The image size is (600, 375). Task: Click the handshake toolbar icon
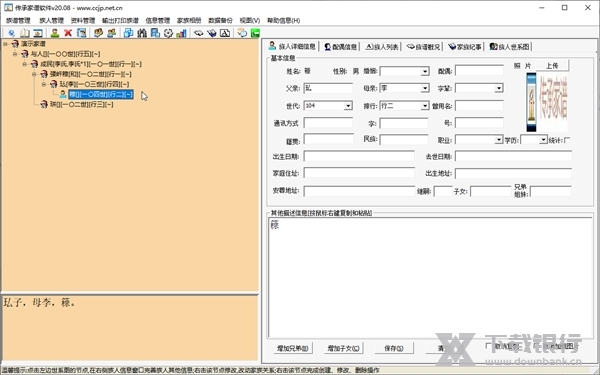pos(198,33)
